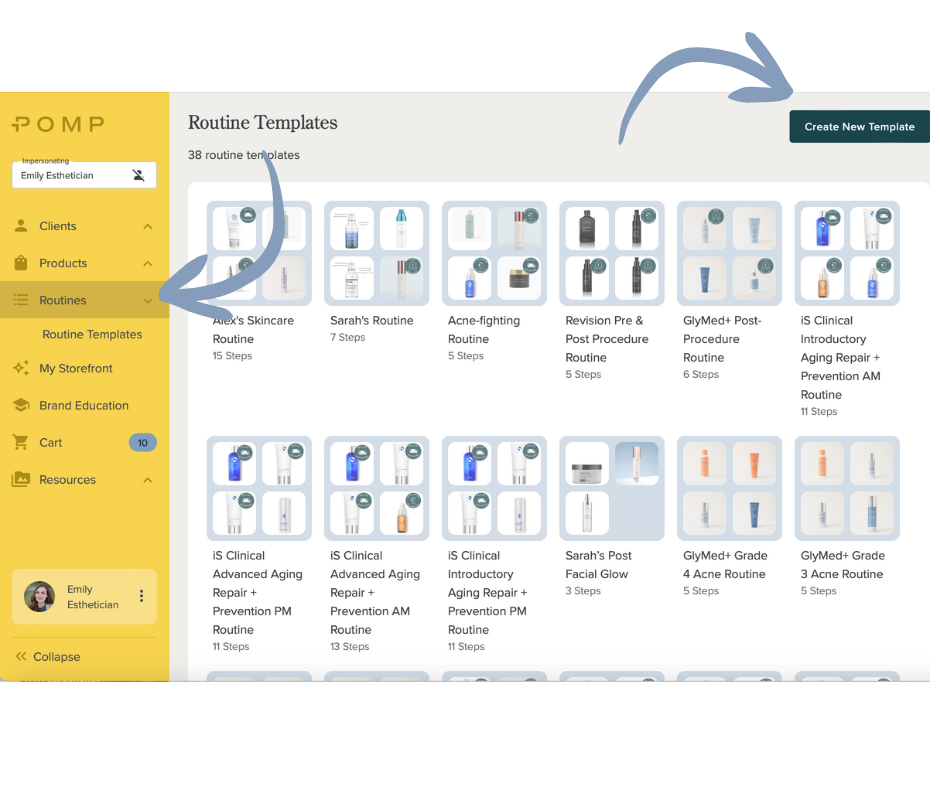Click the '6 Steps' label
This screenshot has width=940, height=788.
(x=701, y=374)
